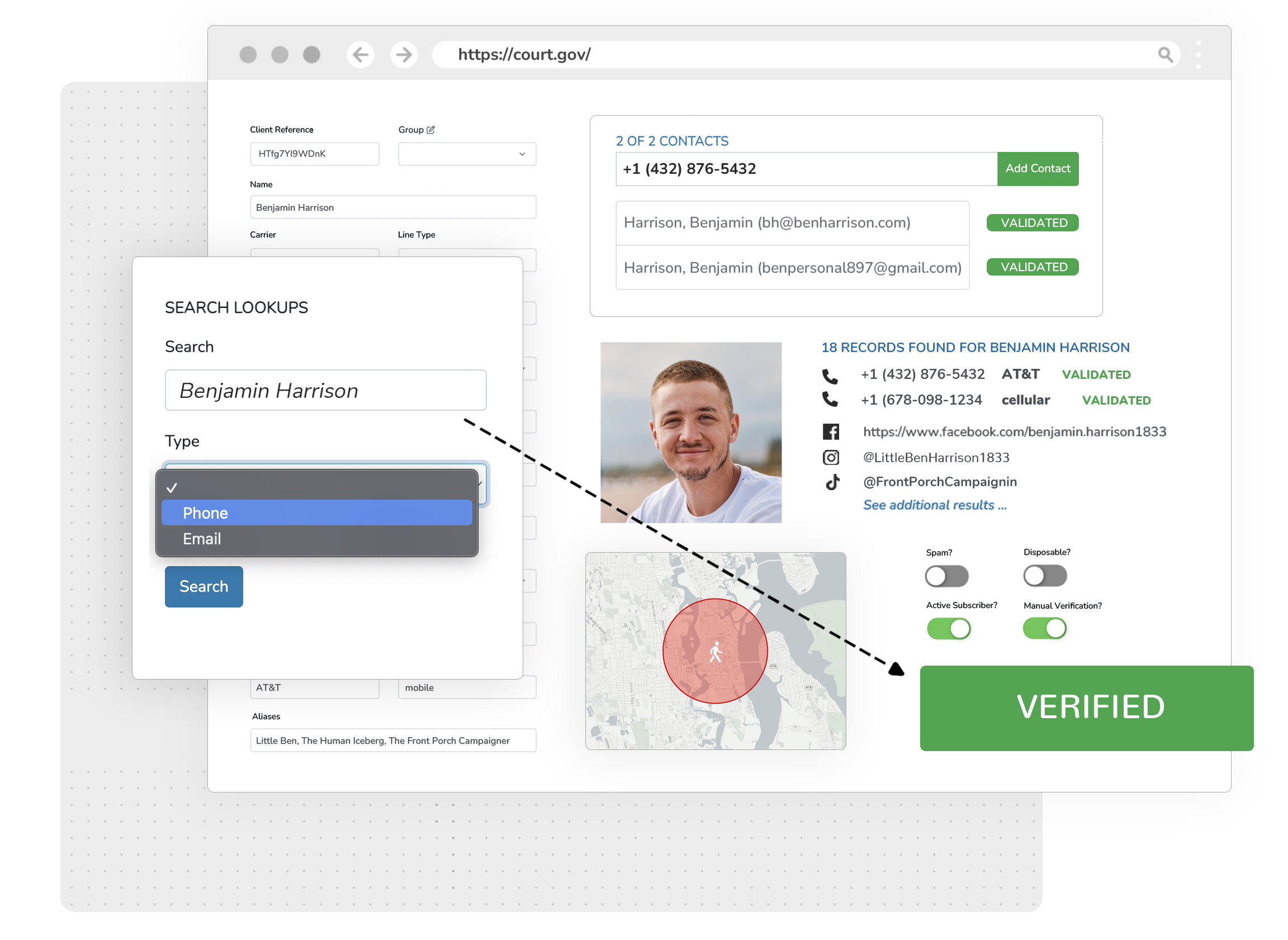Open the browser search magnifier icon
Screen dimensions: 1288x940
point(1164,55)
